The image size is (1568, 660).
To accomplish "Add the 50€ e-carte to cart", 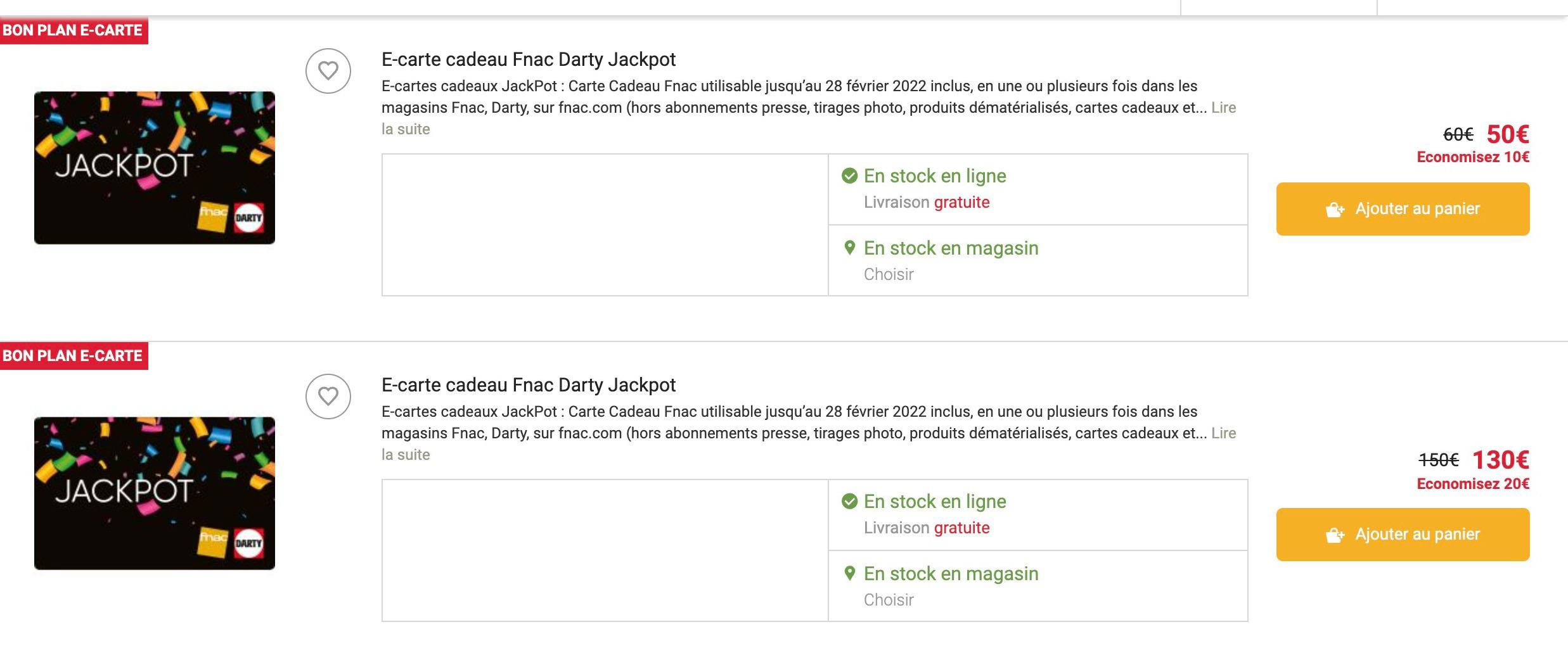I will click(1403, 209).
